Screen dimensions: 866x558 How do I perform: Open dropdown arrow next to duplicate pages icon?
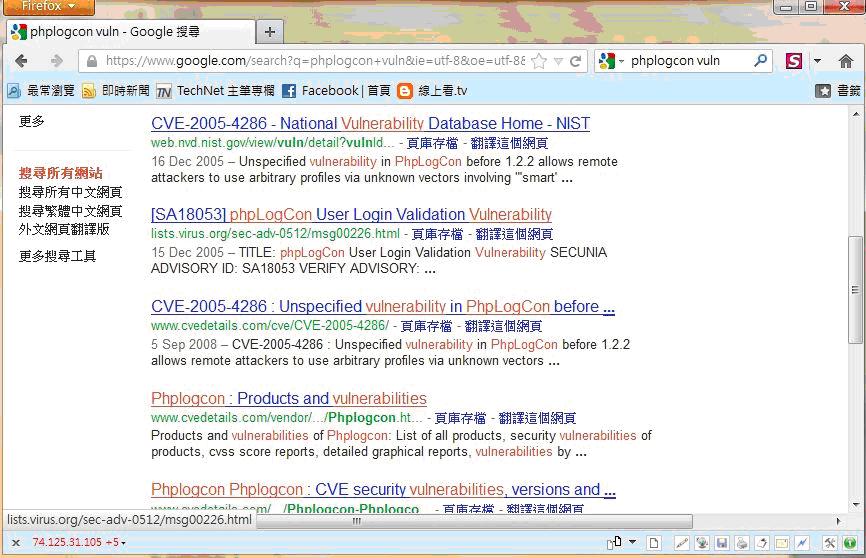coord(632,542)
